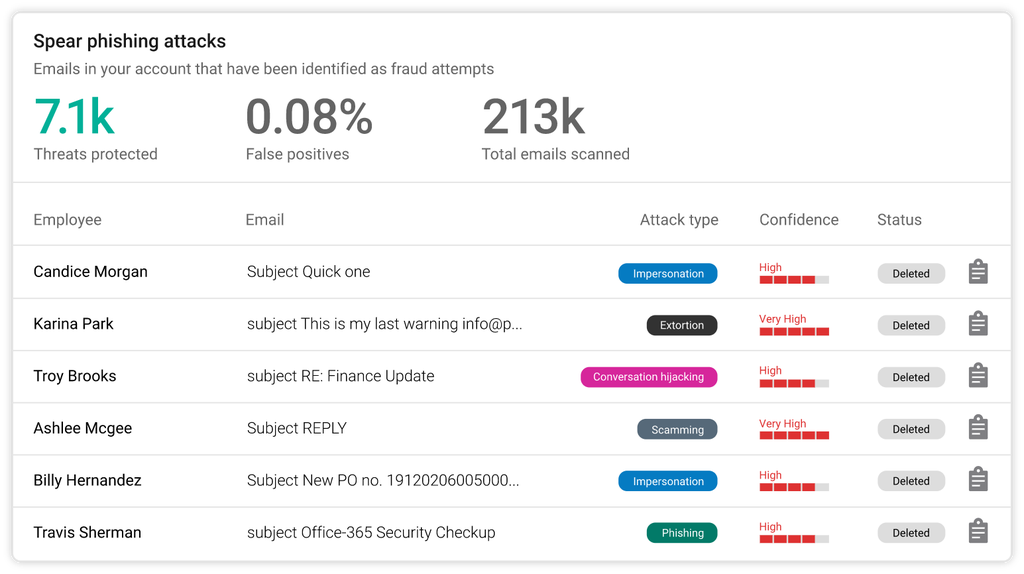Open clipboard report icon for Karina Park
The width and height of the screenshot is (1024, 574).
[978, 324]
